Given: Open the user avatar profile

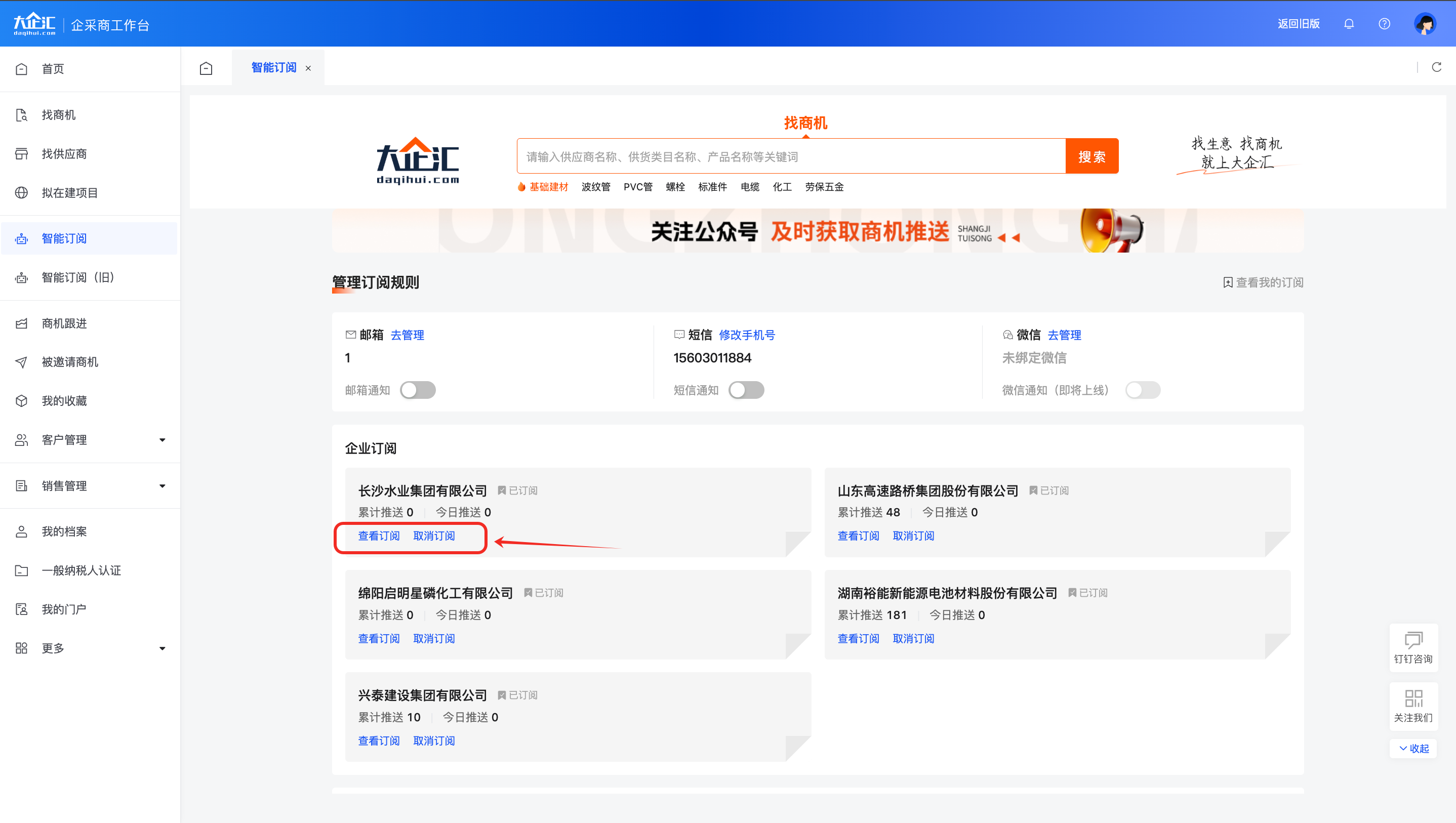Looking at the screenshot, I should 1425,24.
